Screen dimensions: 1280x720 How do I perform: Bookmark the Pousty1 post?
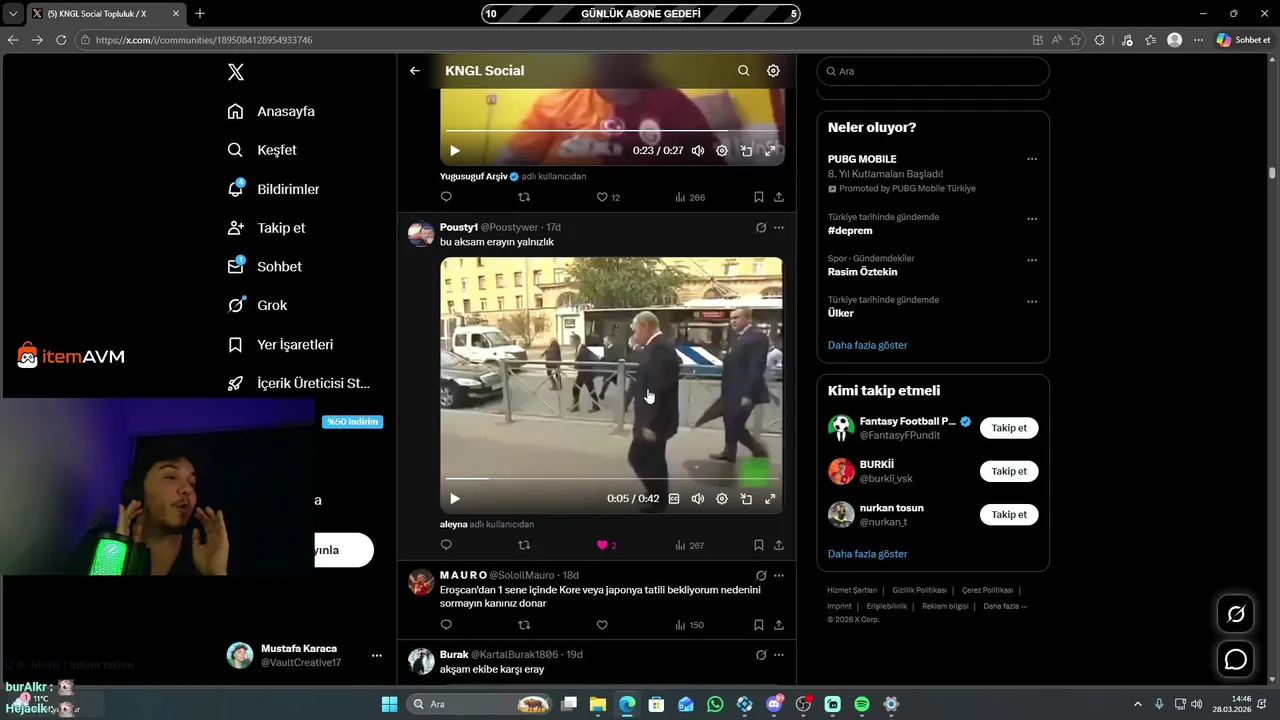click(x=759, y=545)
